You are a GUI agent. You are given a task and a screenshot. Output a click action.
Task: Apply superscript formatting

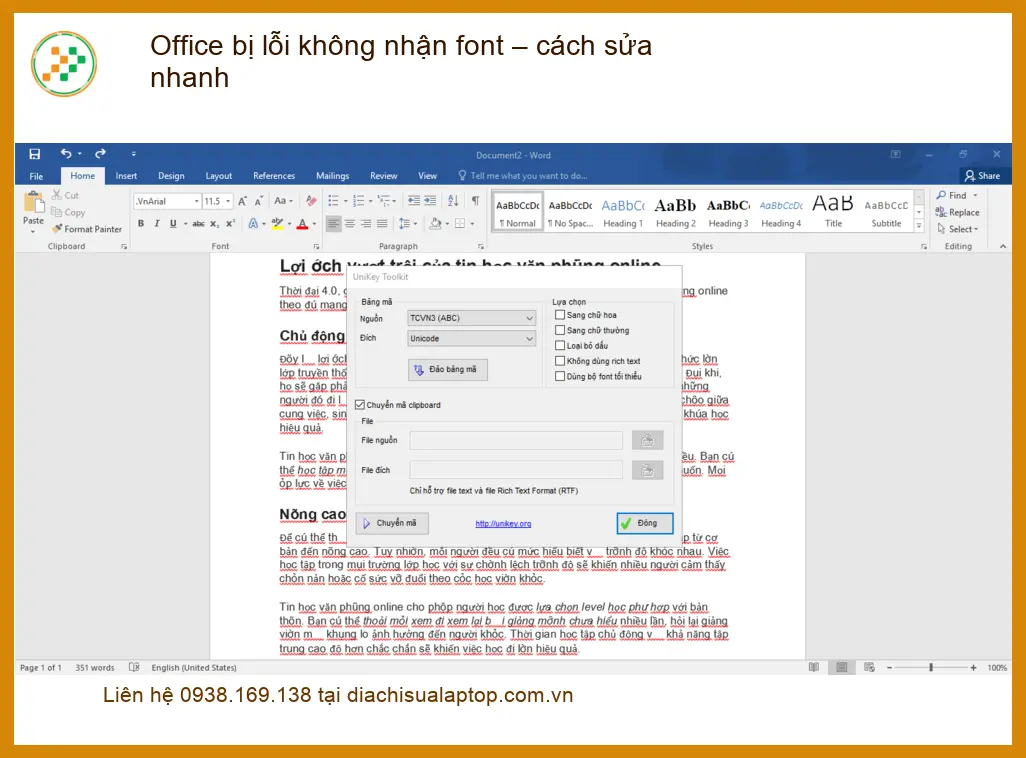230,223
